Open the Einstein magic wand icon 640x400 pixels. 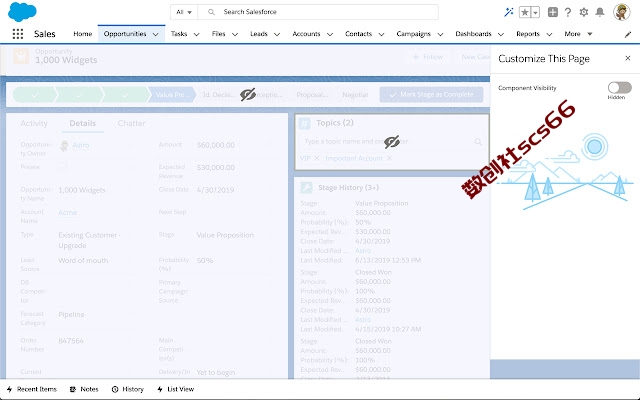pyautogui.click(x=509, y=12)
